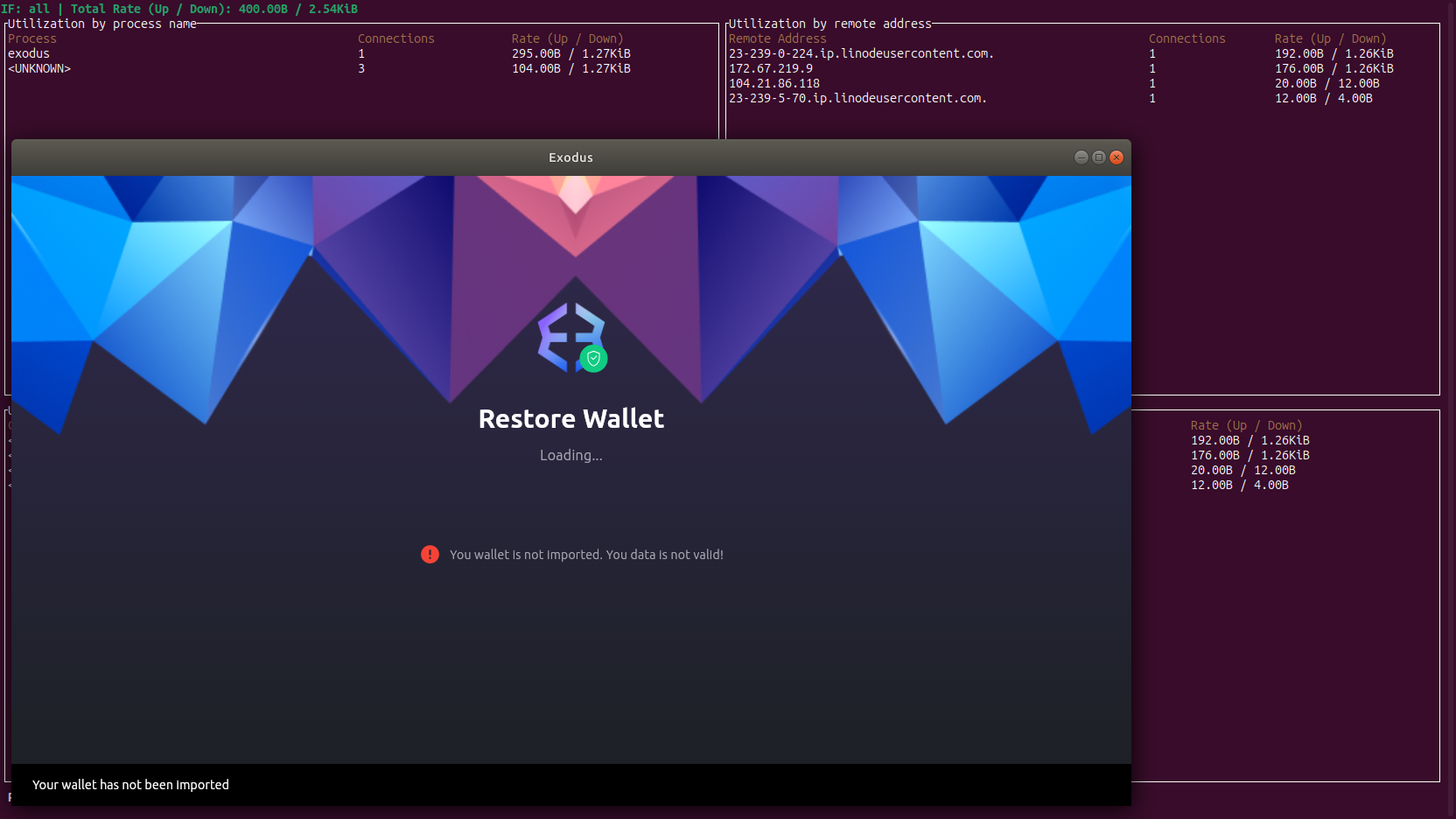Click the 'Your wallet has not been imported' notification
The height and width of the screenshot is (819, 1456).
click(130, 785)
